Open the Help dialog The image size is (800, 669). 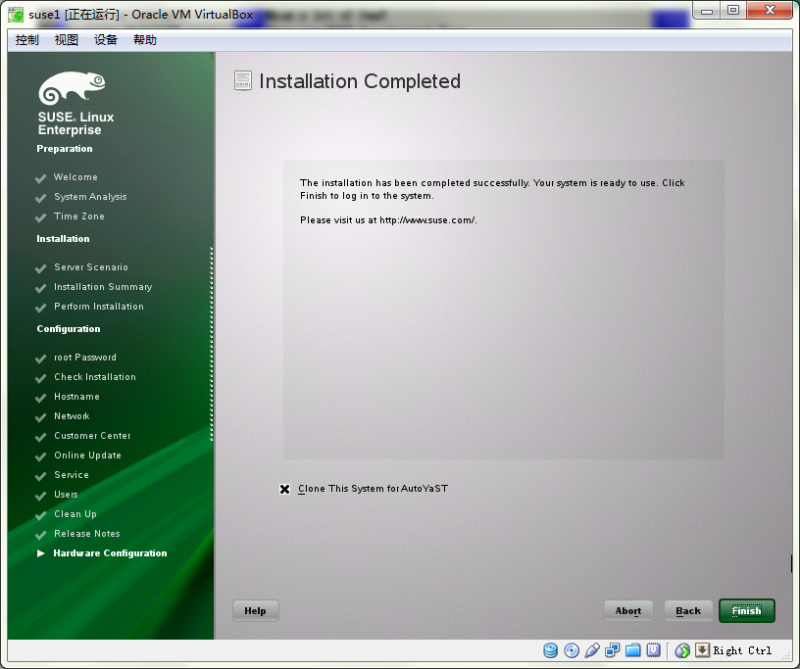coord(255,610)
